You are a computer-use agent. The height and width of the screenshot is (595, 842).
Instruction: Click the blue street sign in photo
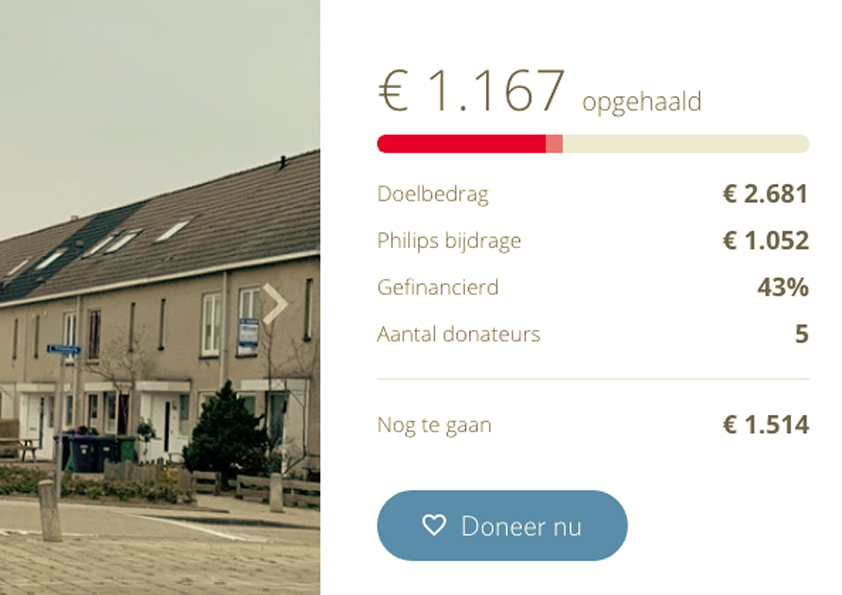click(x=64, y=350)
